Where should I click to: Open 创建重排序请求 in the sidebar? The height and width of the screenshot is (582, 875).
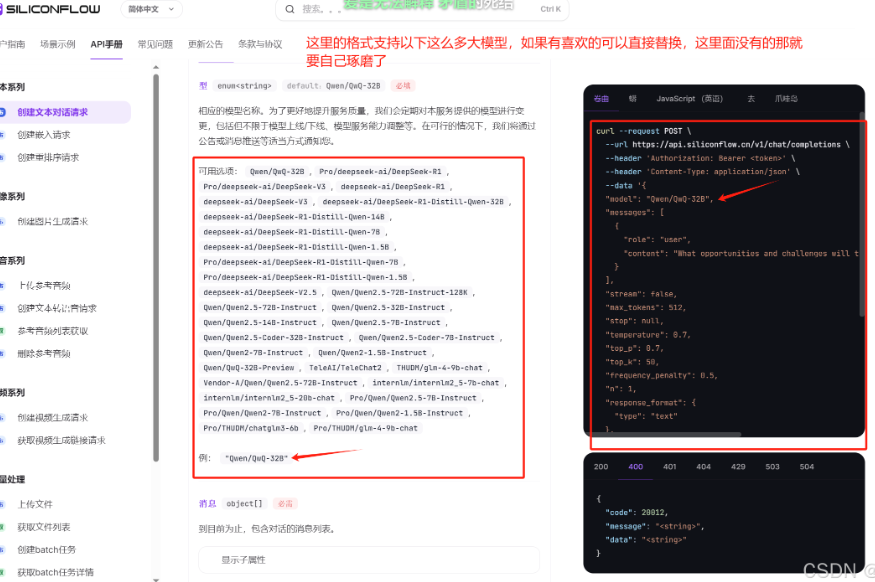pyautogui.click(x=48, y=157)
